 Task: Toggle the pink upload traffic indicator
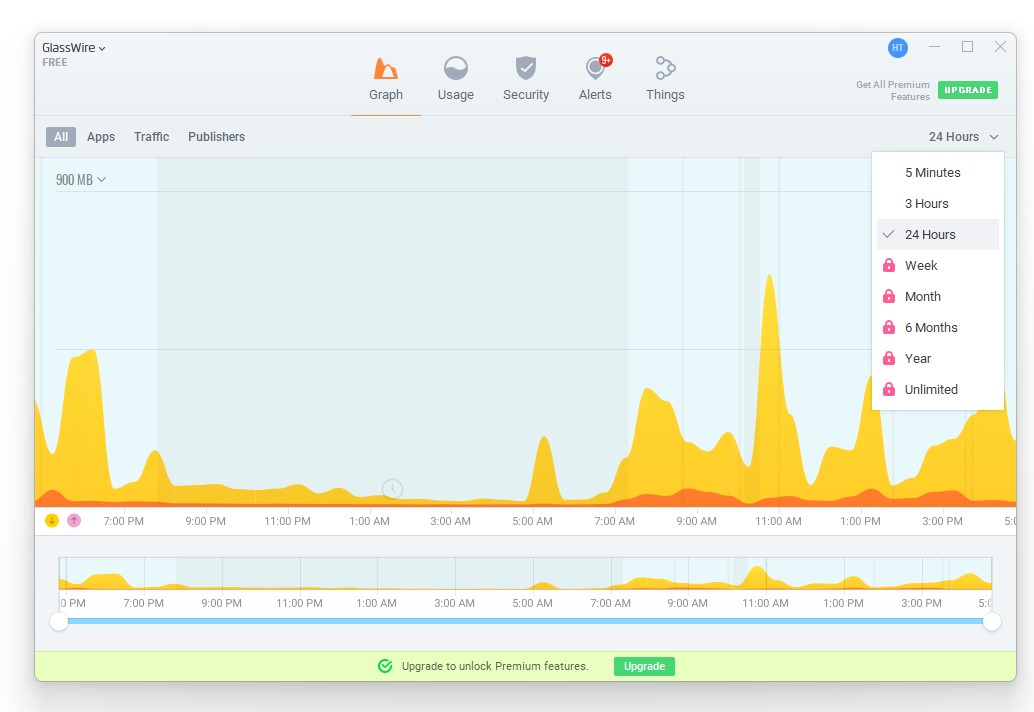[x=74, y=521]
